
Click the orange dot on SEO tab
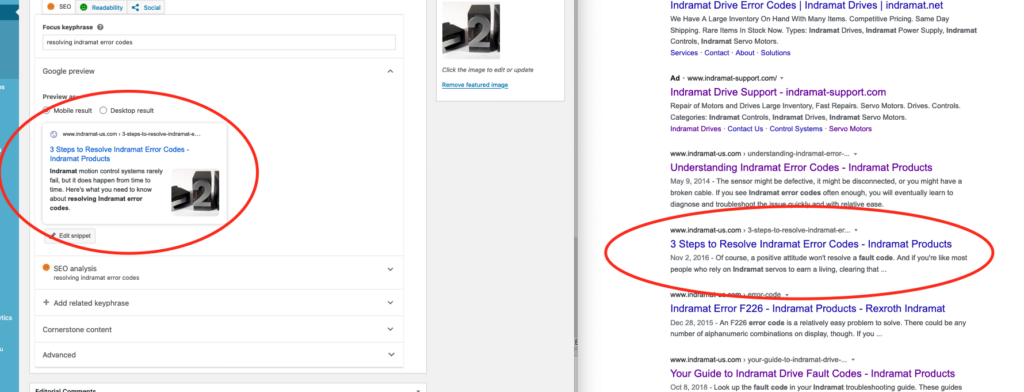tap(51, 7)
